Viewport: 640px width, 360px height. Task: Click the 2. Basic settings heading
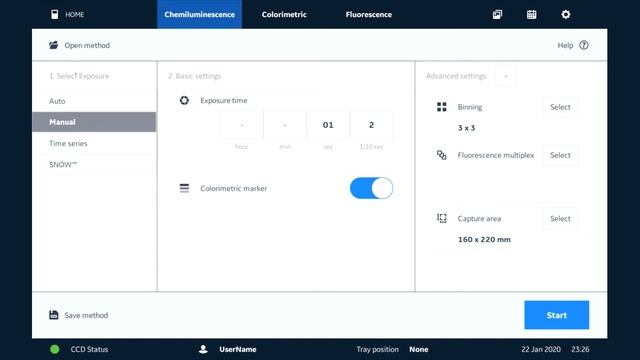(194, 76)
